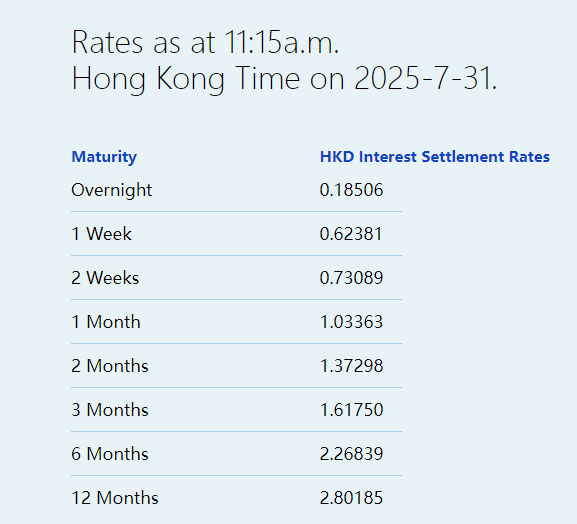Click the 1 Week rate 0.62381
This screenshot has width=577, height=524.
click(351, 234)
